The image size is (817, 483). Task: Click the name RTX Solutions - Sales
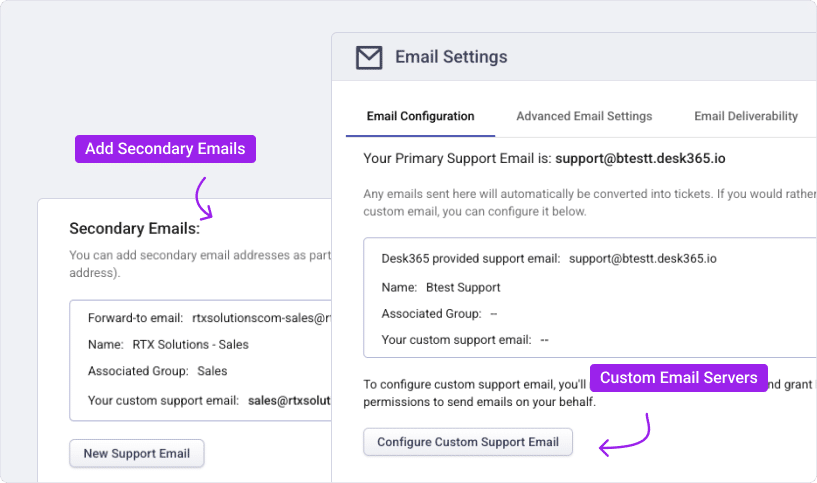(190, 344)
